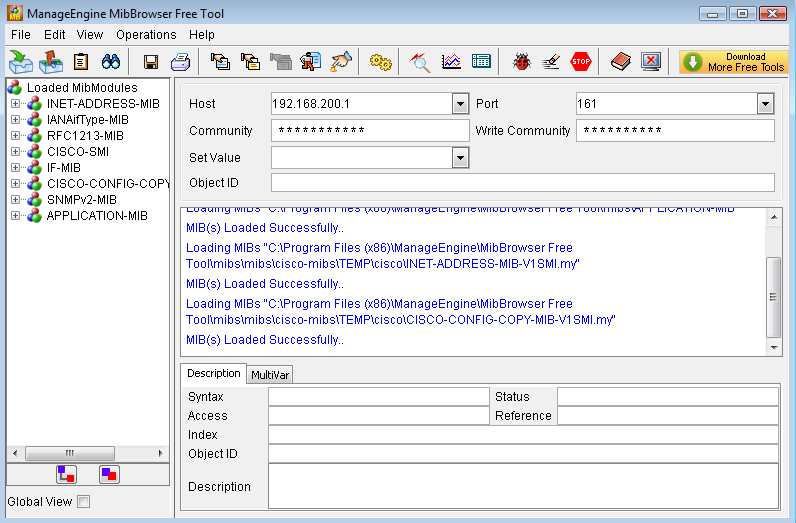Click the Community password field
This screenshot has width=796, height=523.
coord(370,130)
